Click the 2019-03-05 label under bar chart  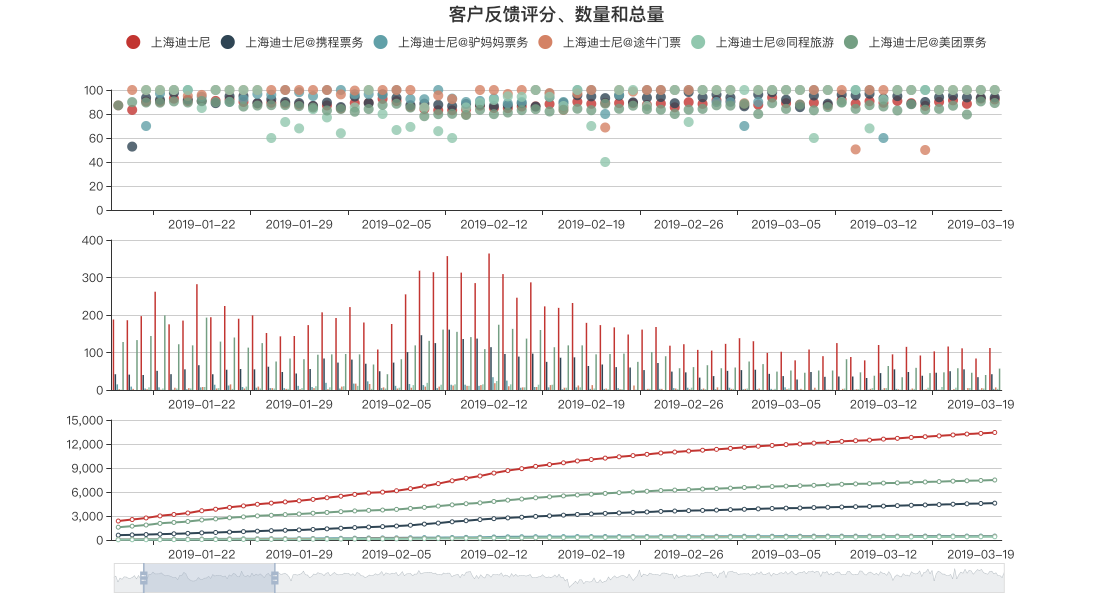pyautogui.click(x=786, y=404)
